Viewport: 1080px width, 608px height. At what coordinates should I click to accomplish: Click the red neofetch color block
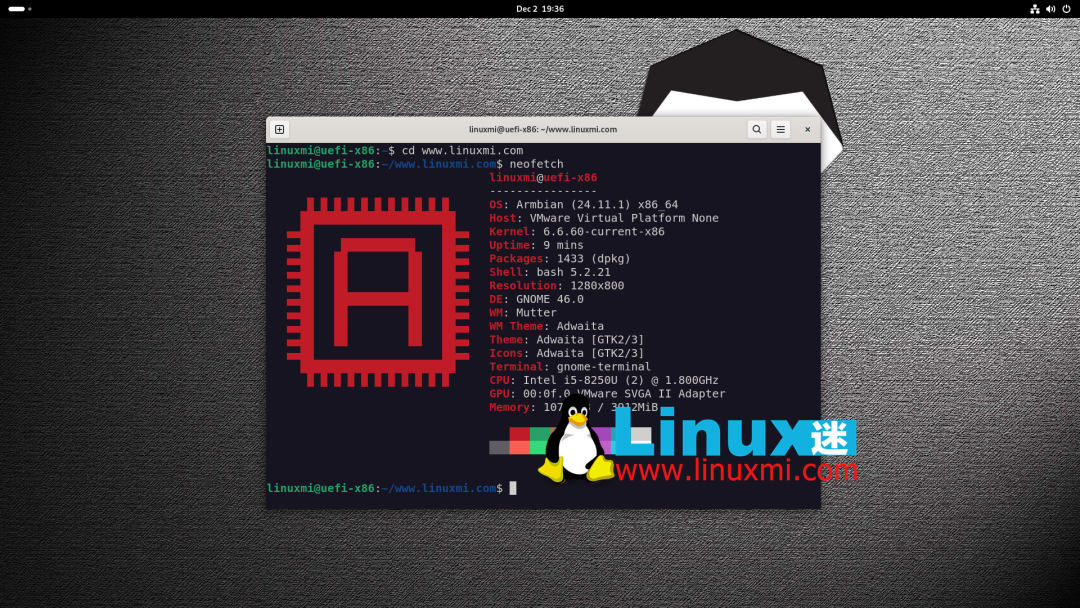pyautogui.click(x=520, y=434)
